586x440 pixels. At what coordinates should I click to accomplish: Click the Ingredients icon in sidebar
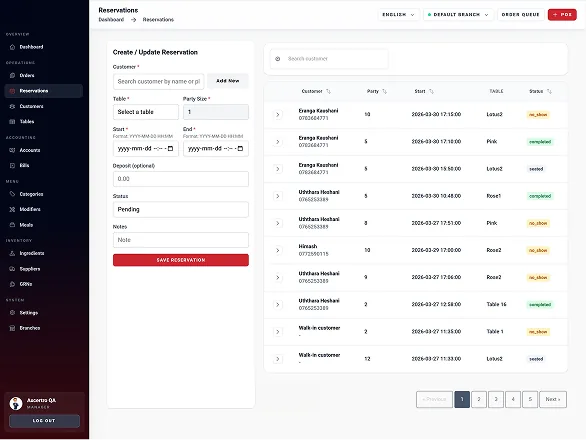pyautogui.click(x=12, y=253)
